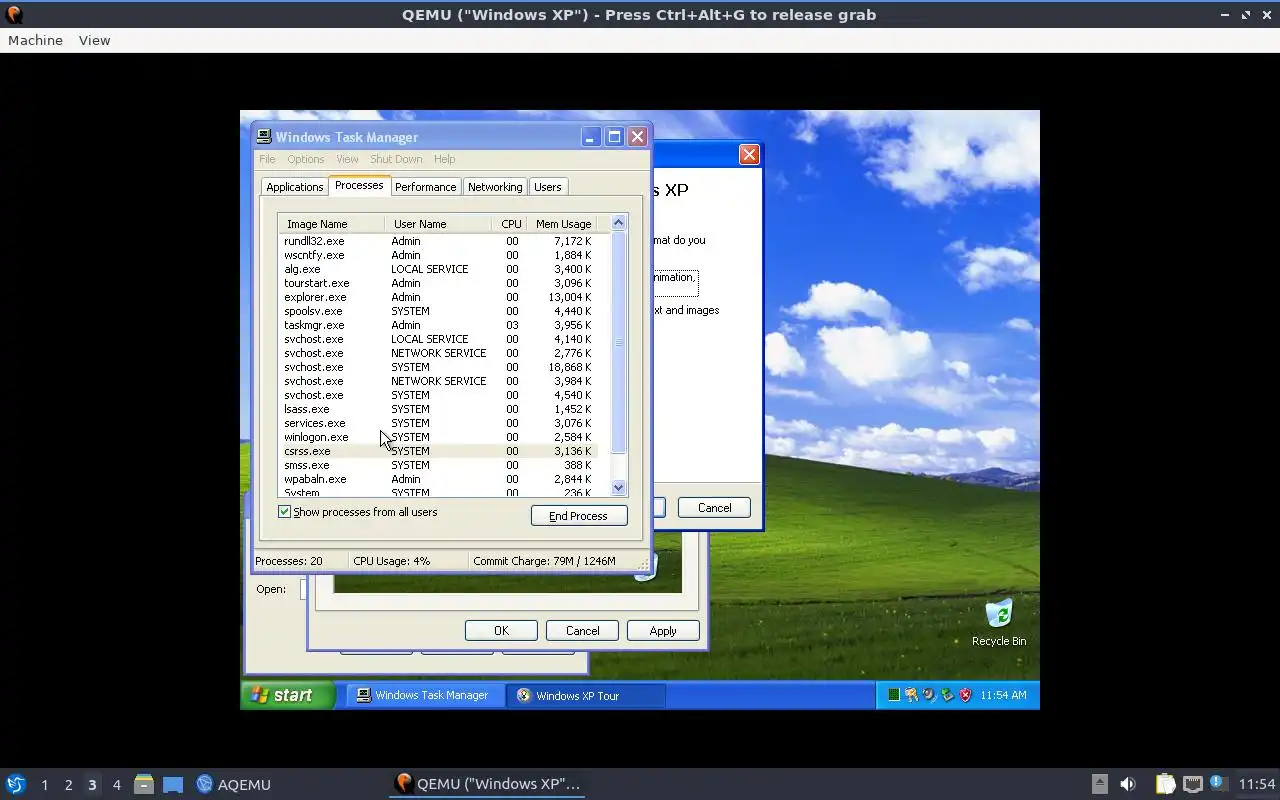Select the svchost.exe row using 18,868 K
The width and height of the screenshot is (1280, 800).
tap(439, 367)
